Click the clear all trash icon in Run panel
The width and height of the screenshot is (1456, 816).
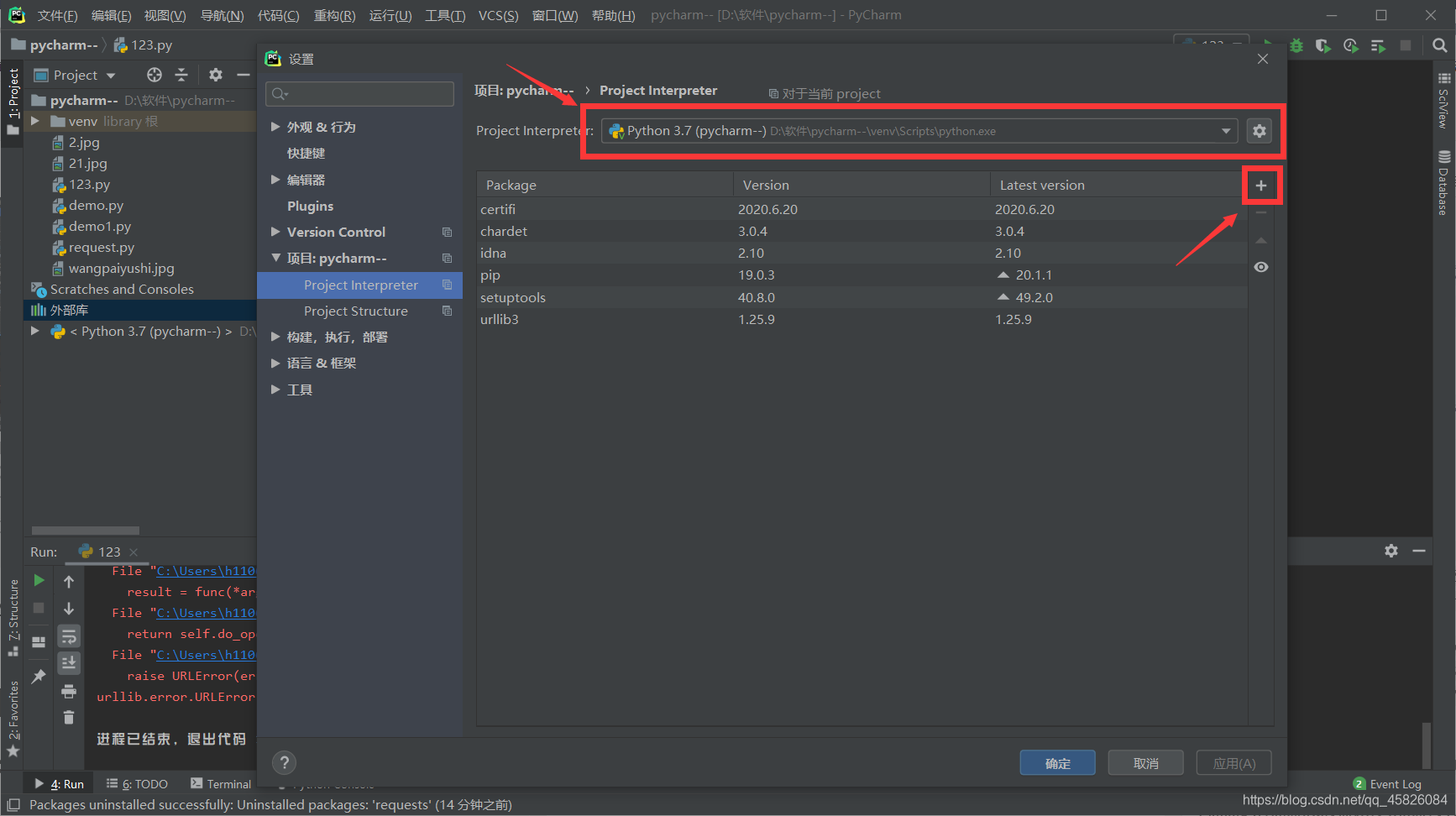[69, 717]
